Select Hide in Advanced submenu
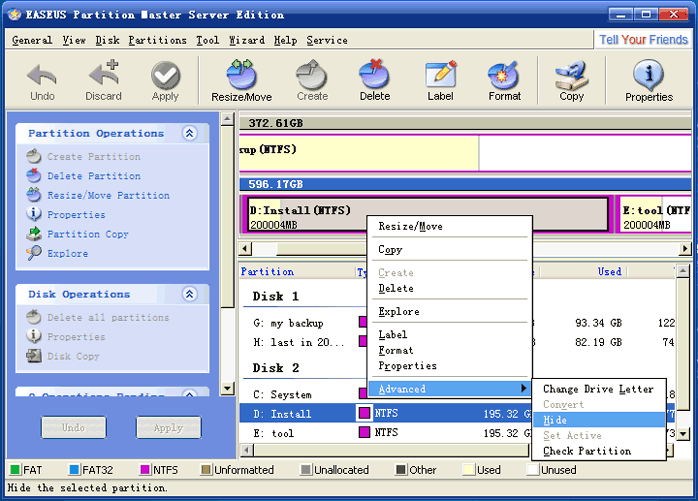 (598, 420)
